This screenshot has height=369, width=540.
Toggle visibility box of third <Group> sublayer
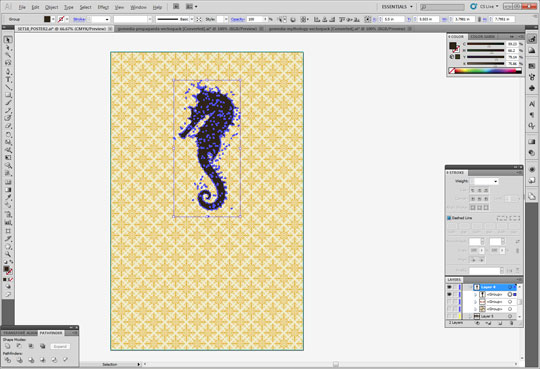pos(449,309)
